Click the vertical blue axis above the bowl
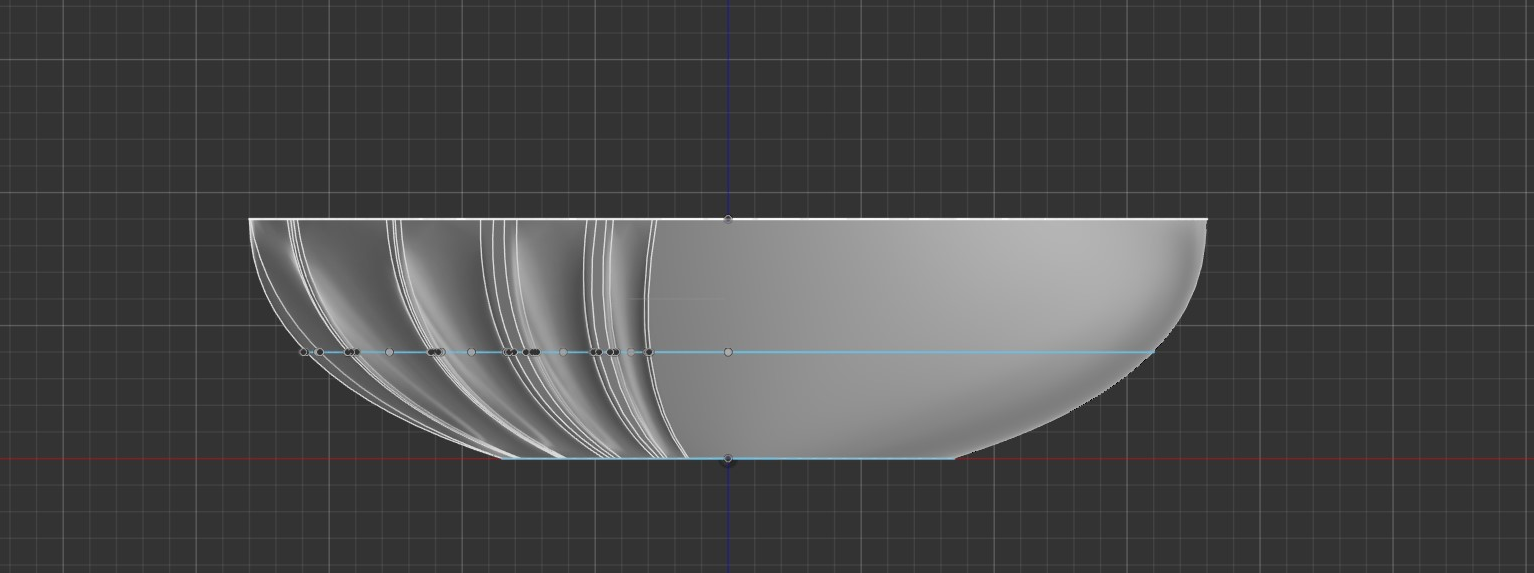This screenshot has height=573, width=1534. [728, 100]
